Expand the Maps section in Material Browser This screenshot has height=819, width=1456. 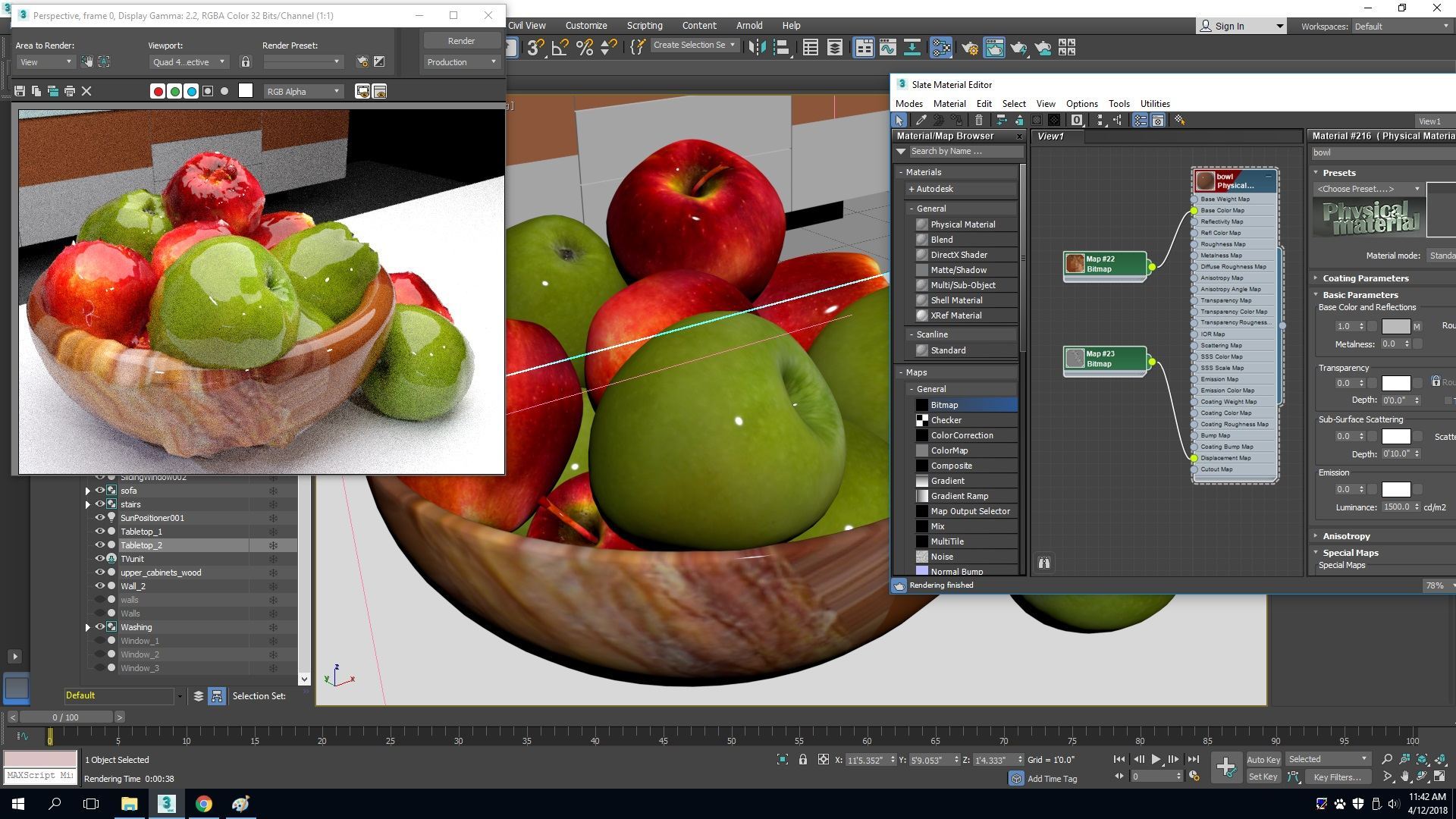point(900,372)
